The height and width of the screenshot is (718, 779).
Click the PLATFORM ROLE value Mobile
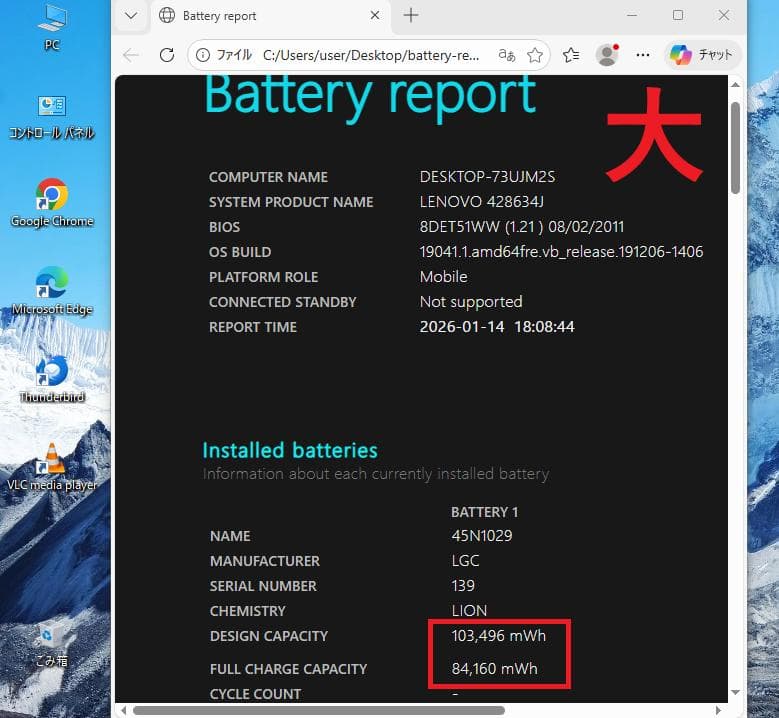click(x=443, y=276)
